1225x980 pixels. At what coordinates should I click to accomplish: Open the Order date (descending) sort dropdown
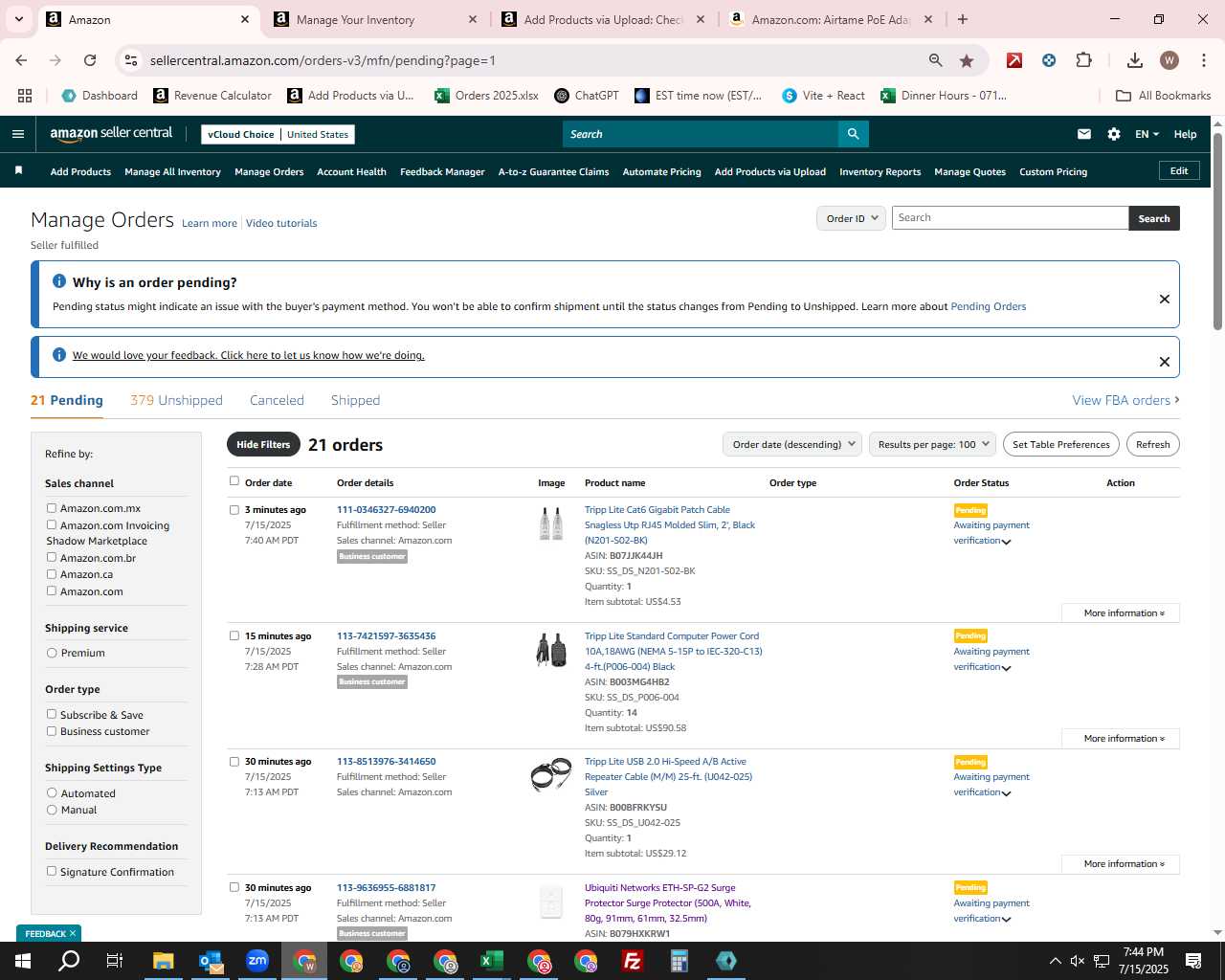pos(792,444)
